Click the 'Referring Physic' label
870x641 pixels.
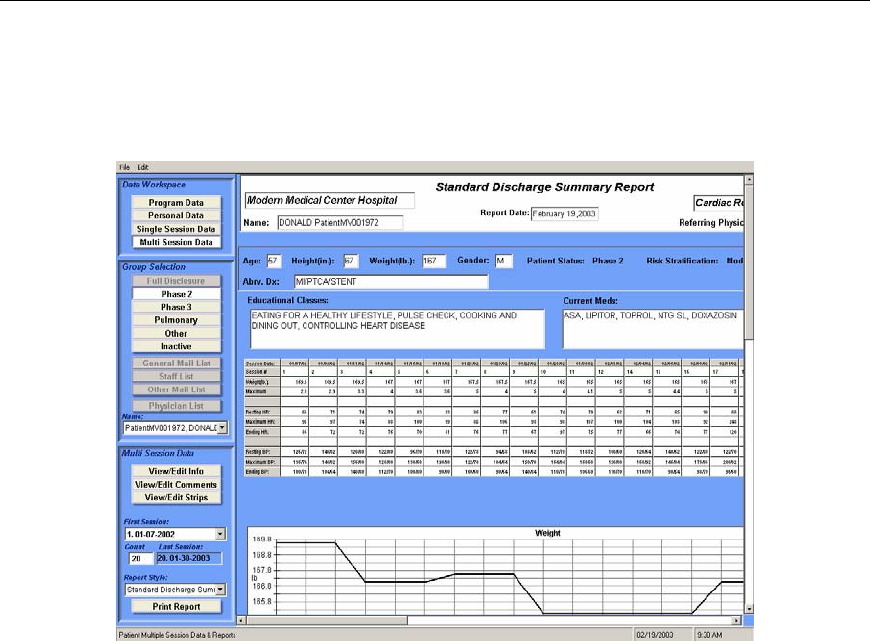coord(711,223)
